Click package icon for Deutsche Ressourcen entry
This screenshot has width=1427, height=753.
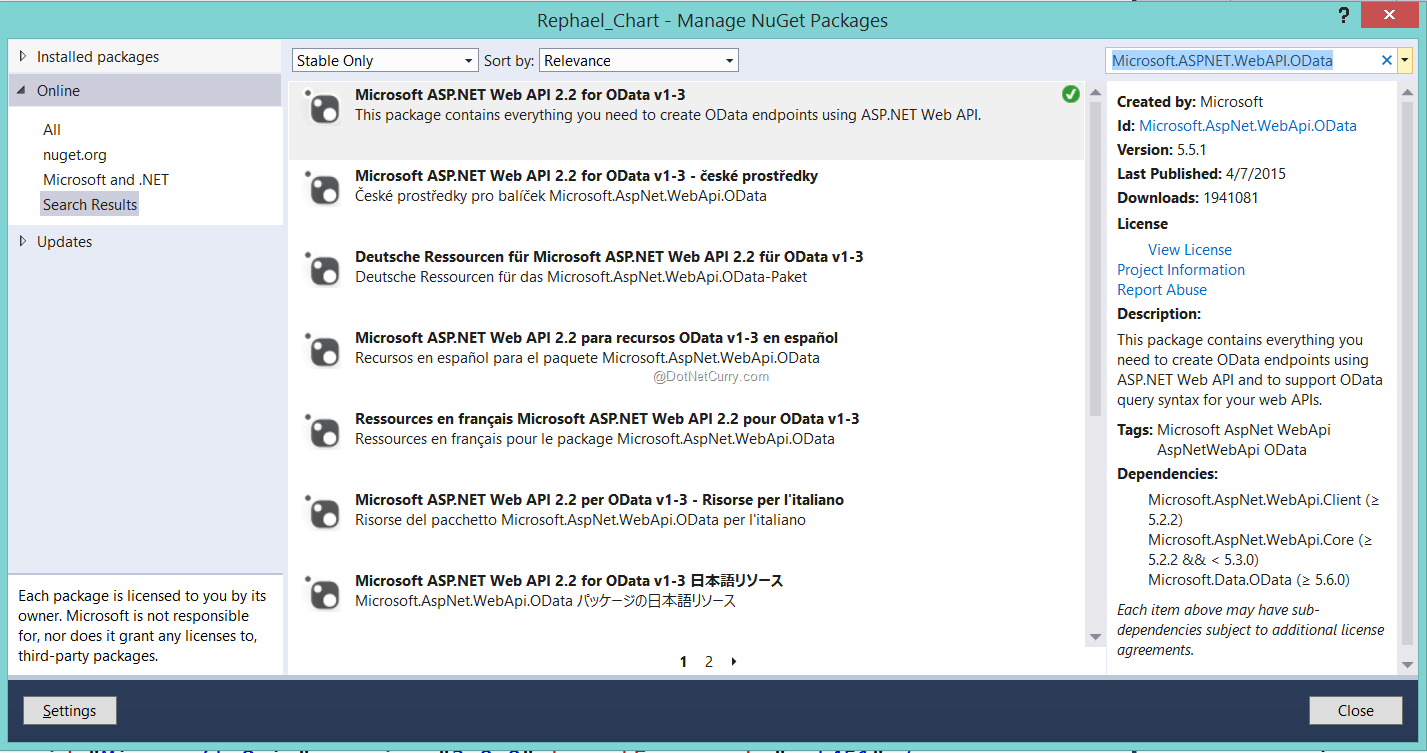[323, 268]
